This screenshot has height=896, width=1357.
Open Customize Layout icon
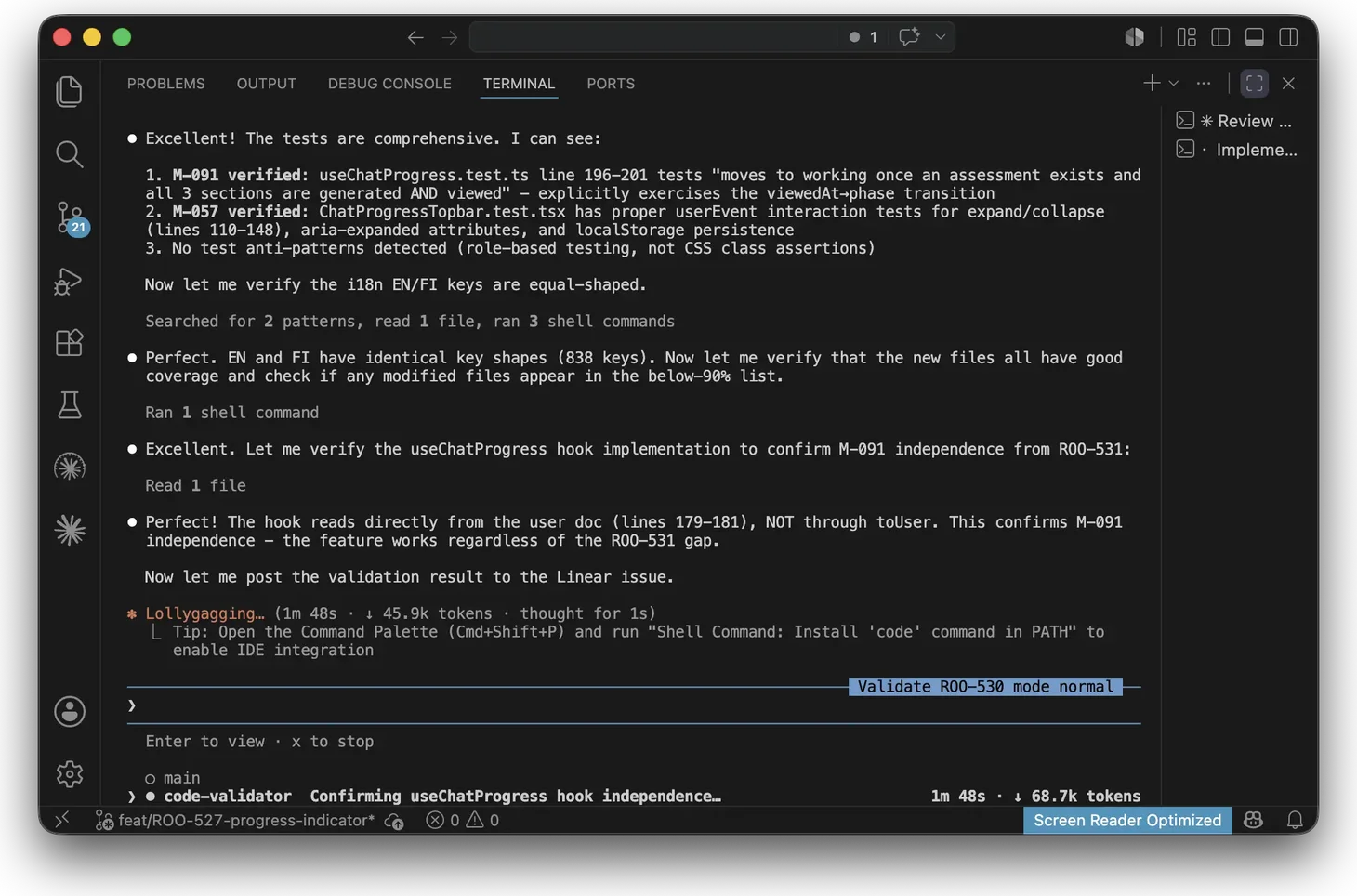[1187, 37]
